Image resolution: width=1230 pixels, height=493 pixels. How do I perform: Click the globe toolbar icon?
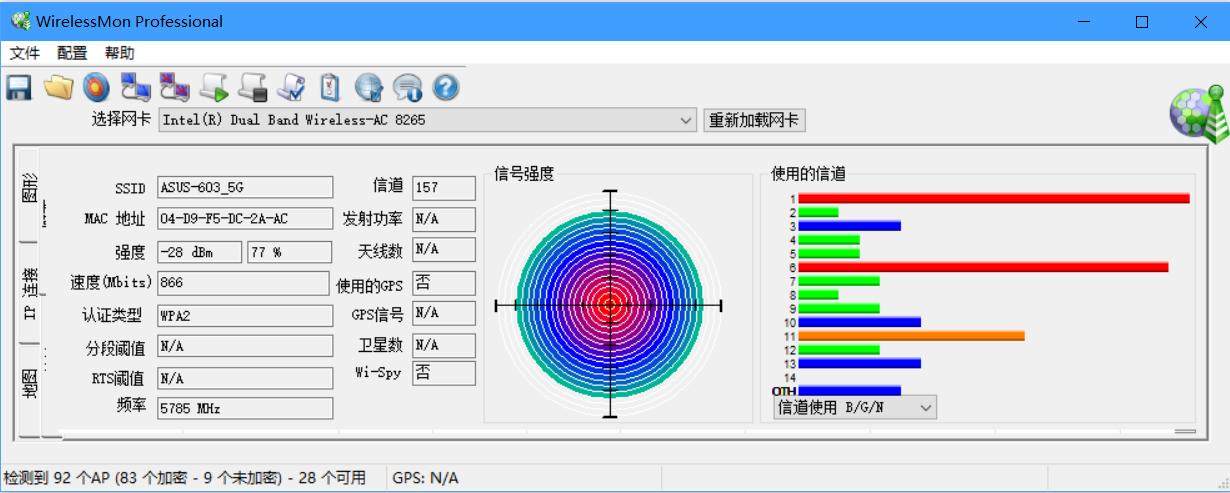[x=369, y=88]
